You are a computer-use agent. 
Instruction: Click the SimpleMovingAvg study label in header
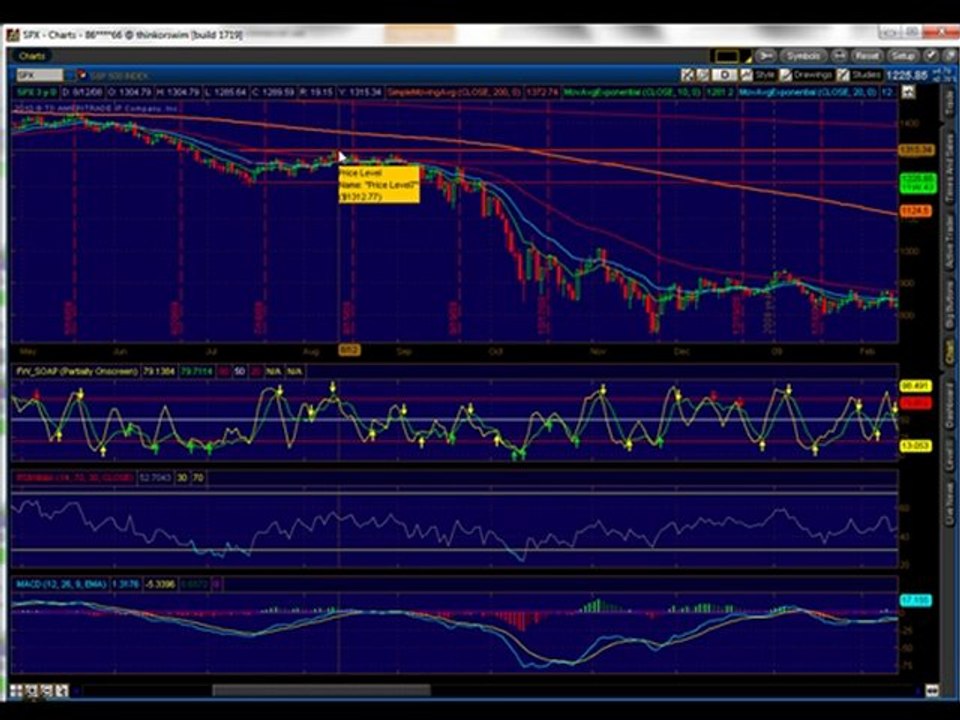pyautogui.click(x=454, y=92)
